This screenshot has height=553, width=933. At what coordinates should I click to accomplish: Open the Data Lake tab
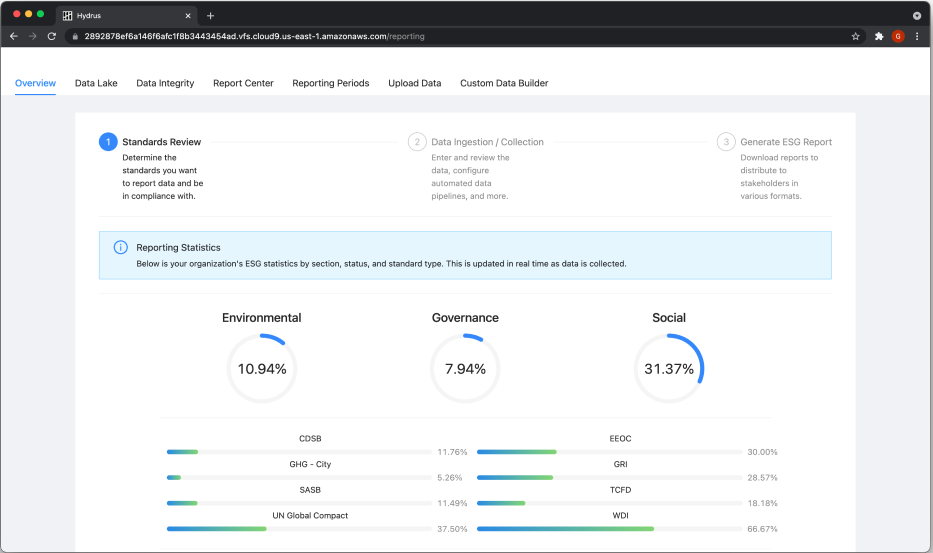click(x=96, y=83)
